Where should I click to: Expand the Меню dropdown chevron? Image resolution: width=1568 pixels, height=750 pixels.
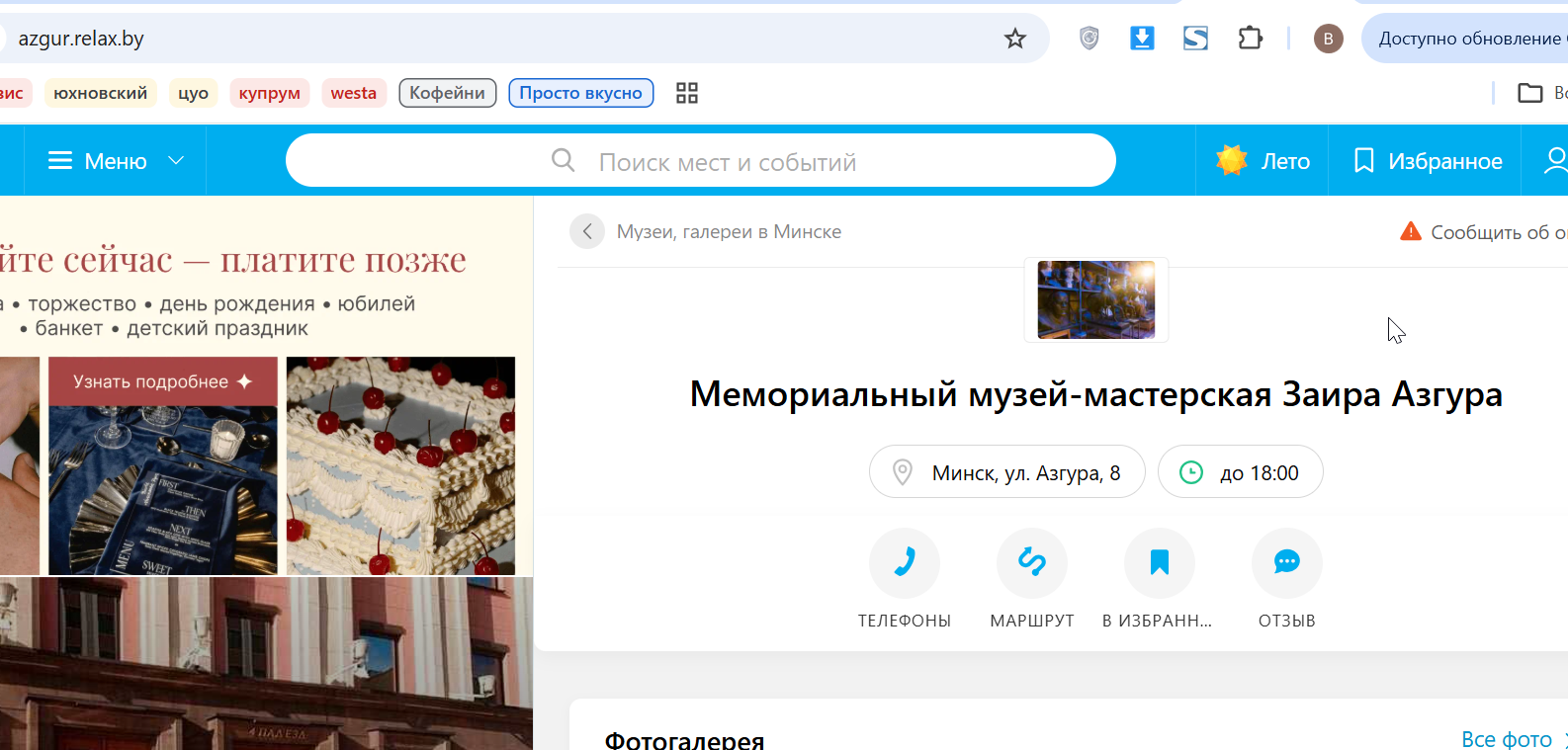(x=176, y=160)
